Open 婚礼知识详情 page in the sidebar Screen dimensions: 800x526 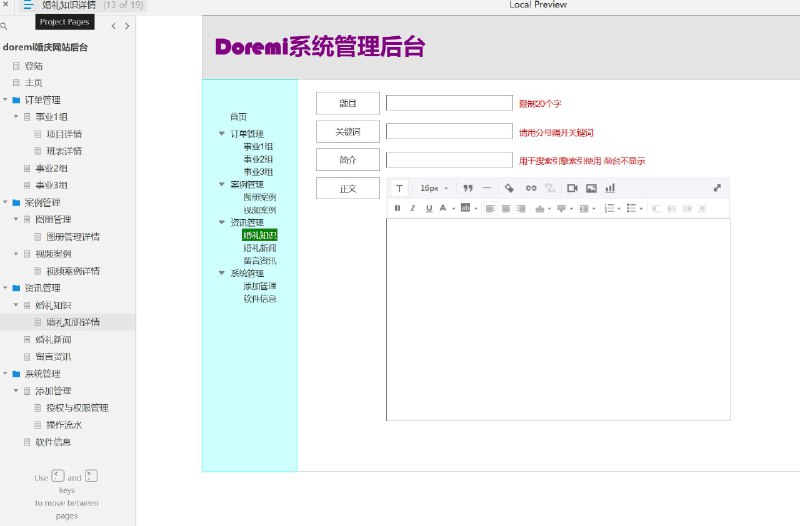(x=73, y=322)
